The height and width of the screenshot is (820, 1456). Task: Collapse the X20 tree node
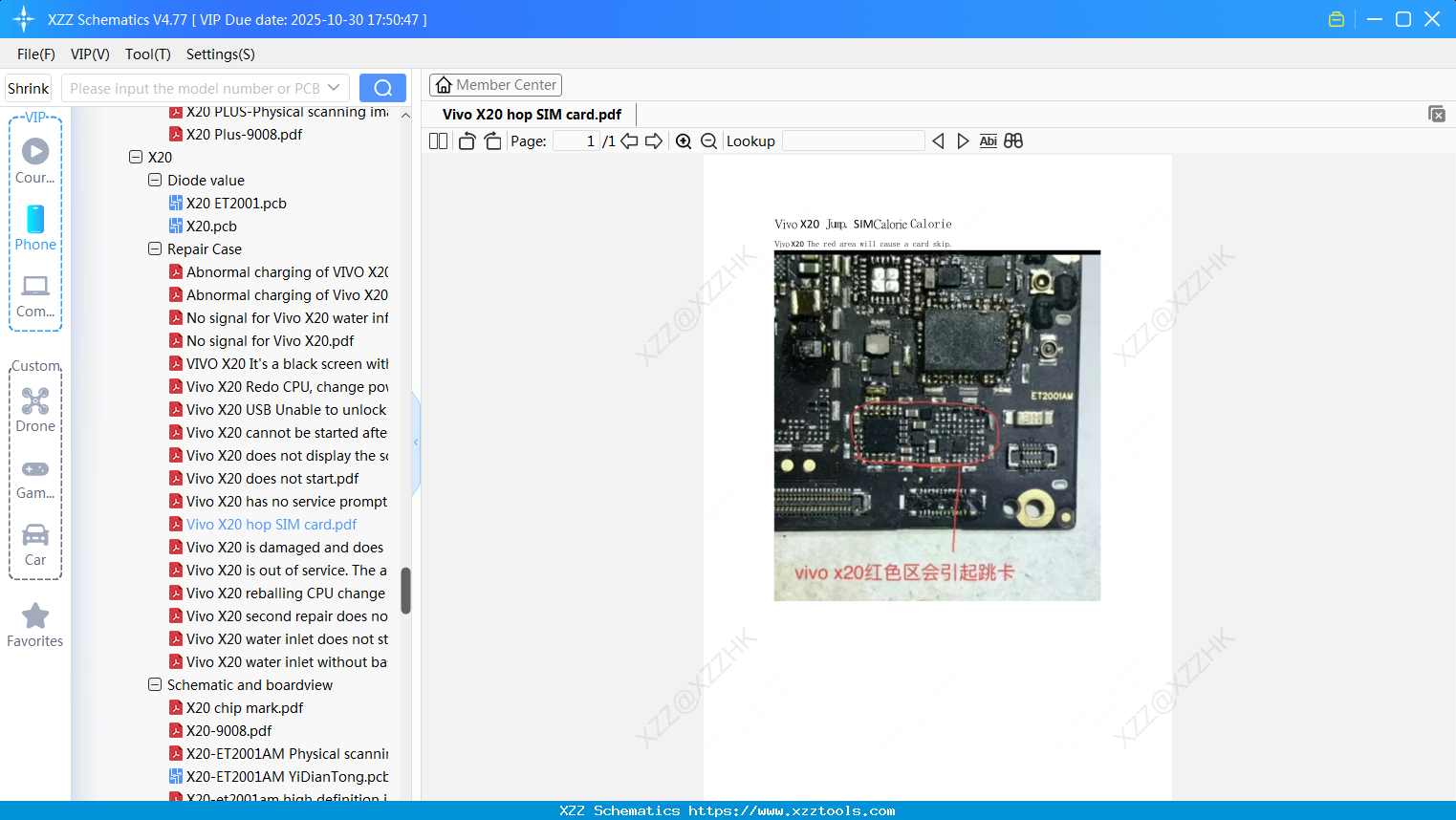[136, 157]
